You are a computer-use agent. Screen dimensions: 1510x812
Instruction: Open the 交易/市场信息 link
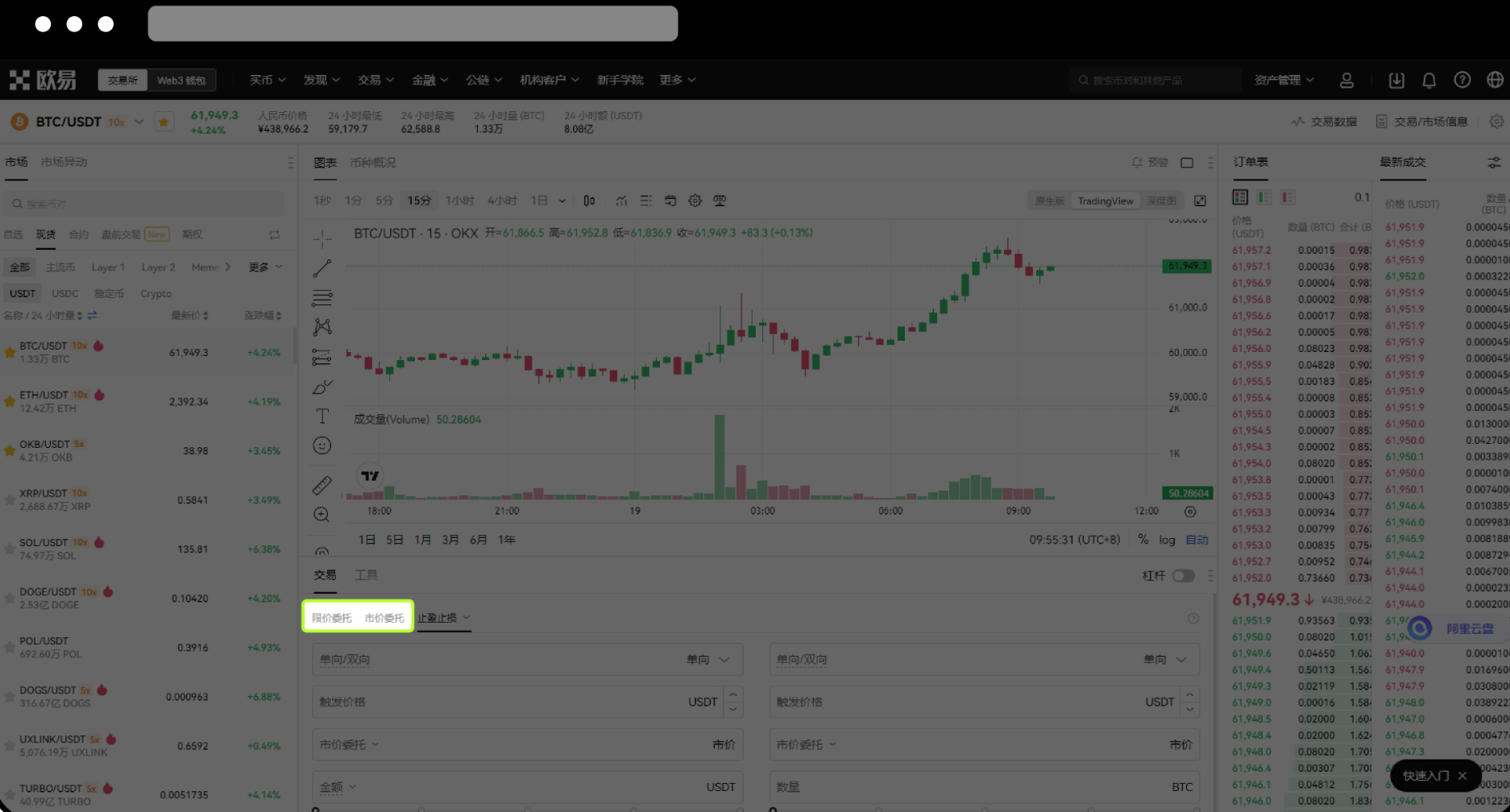1421,122
